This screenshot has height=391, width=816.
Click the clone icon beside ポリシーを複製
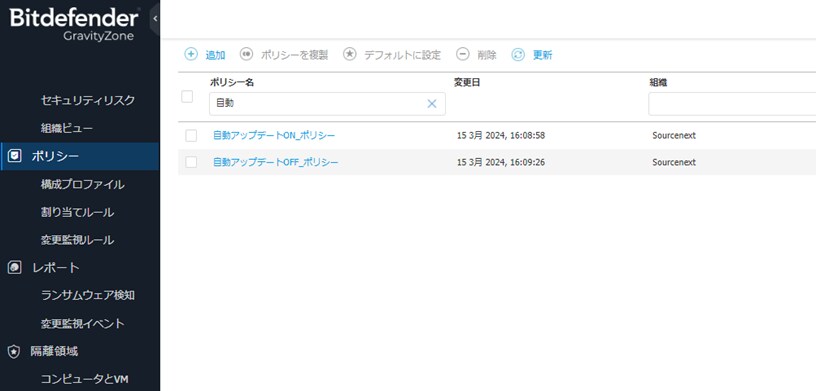246,54
